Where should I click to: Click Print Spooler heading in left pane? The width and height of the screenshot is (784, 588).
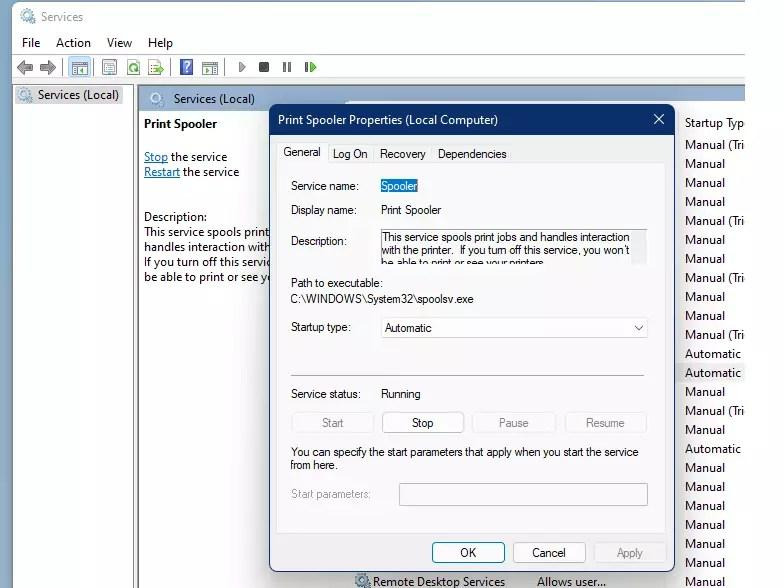coord(180,124)
